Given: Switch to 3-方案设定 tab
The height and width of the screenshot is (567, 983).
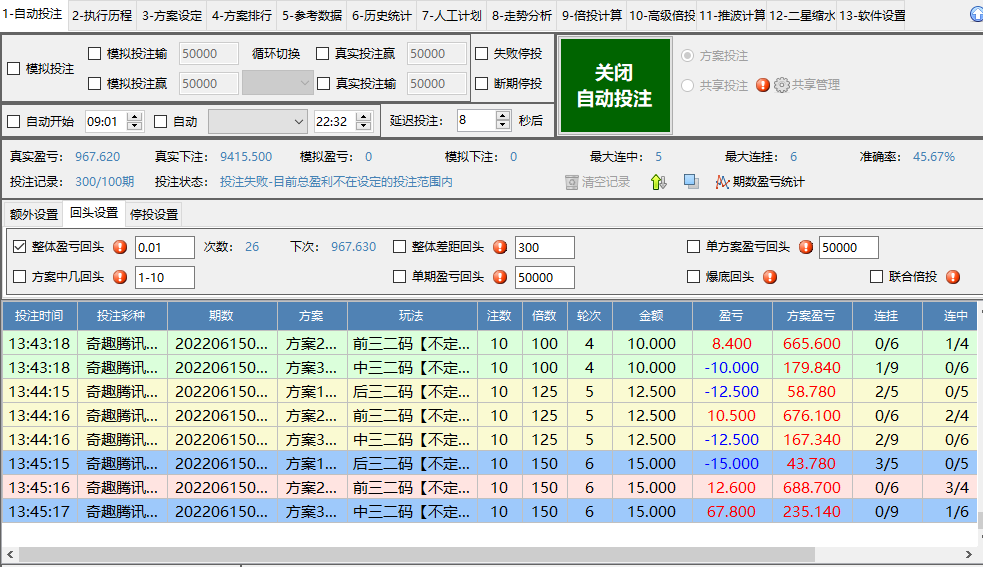Looking at the screenshot, I should pos(172,16).
